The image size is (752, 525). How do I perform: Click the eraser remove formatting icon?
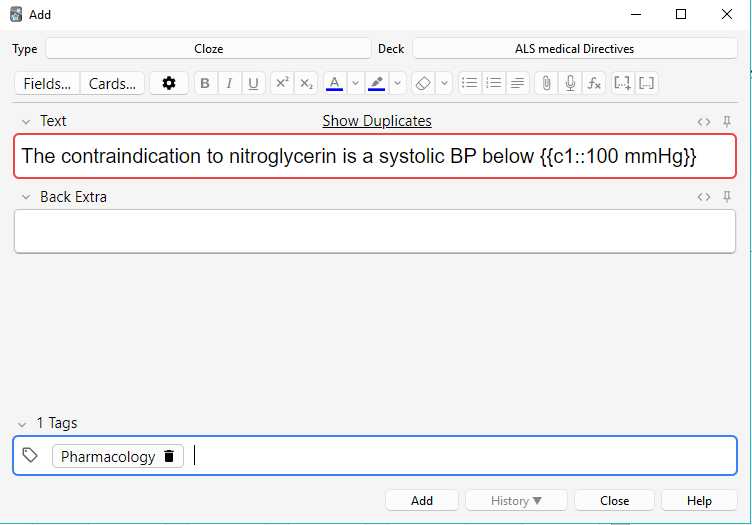click(422, 84)
